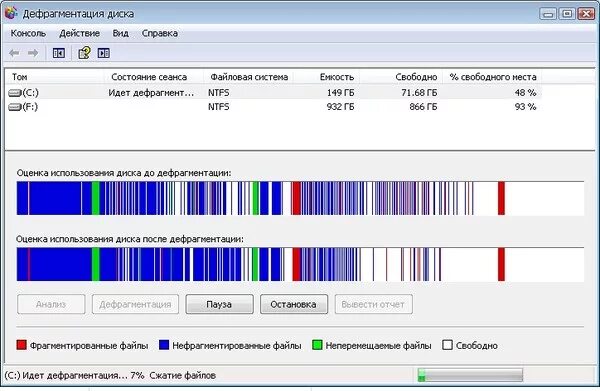Image resolution: width=600 pixels, height=391 pixels.
Task: Click the Неперемещаемые файлы legend label
Action: coord(378,345)
